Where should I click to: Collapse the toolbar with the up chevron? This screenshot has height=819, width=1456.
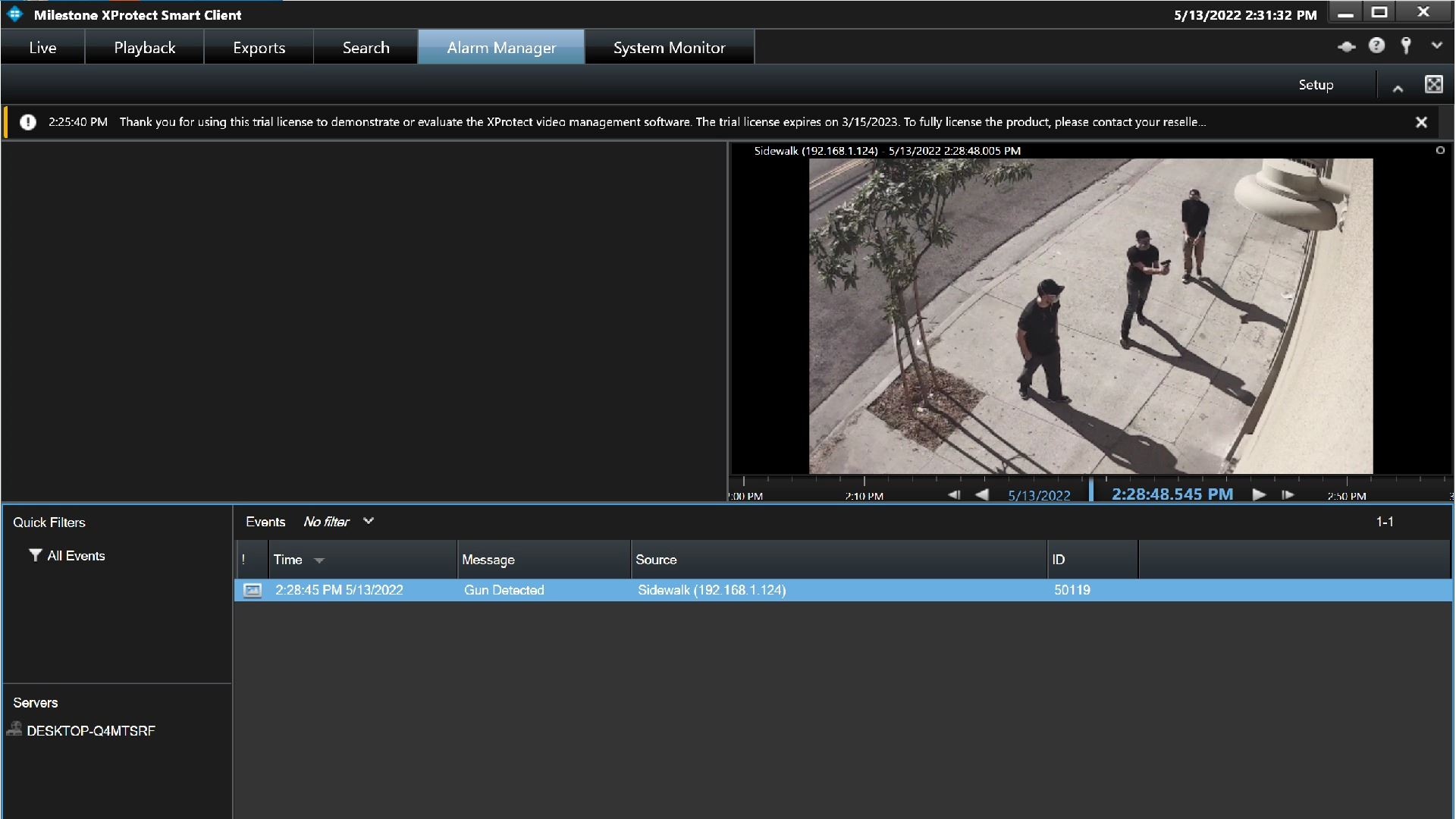(x=1398, y=88)
